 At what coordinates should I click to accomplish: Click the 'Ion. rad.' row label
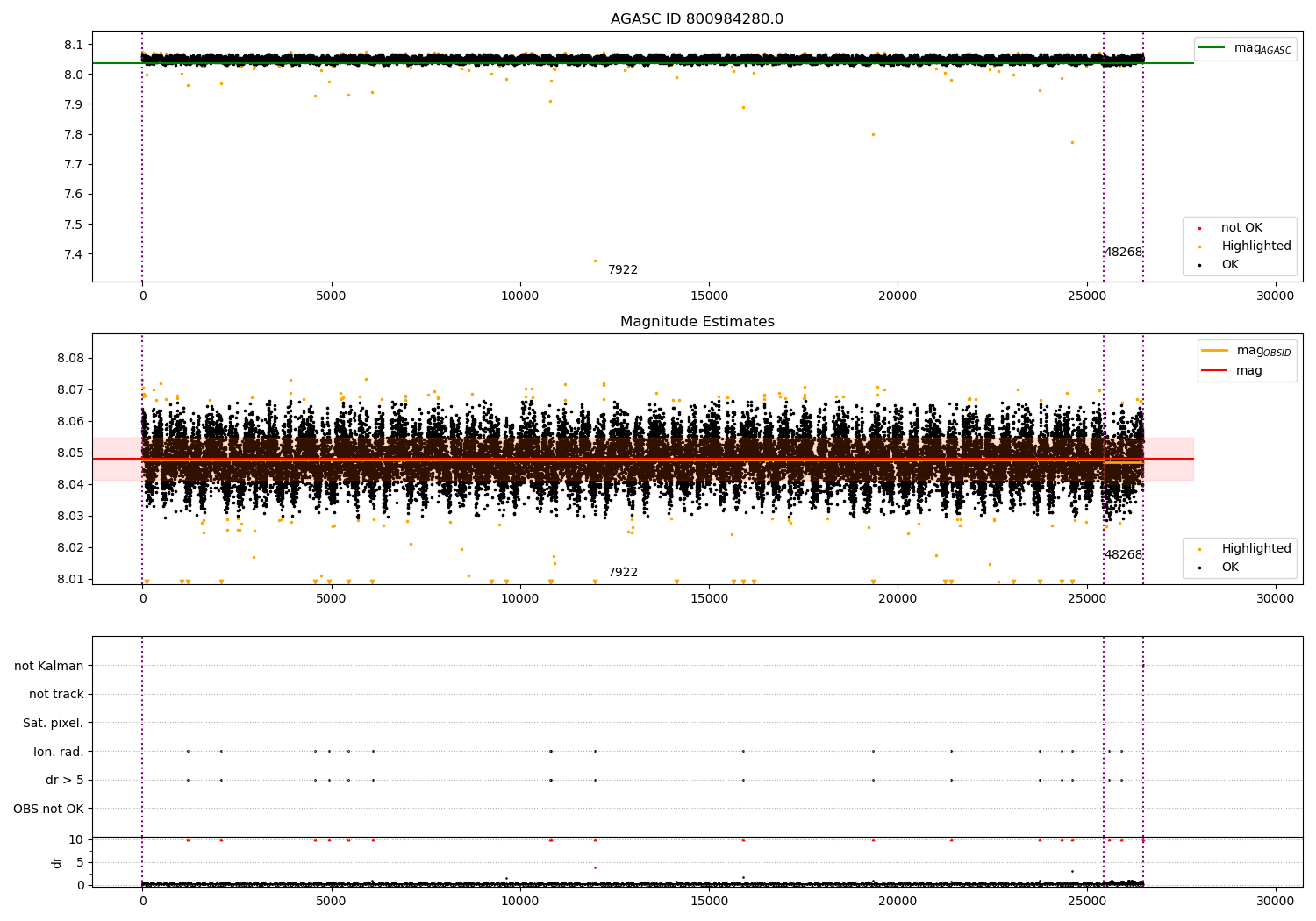pos(59,752)
